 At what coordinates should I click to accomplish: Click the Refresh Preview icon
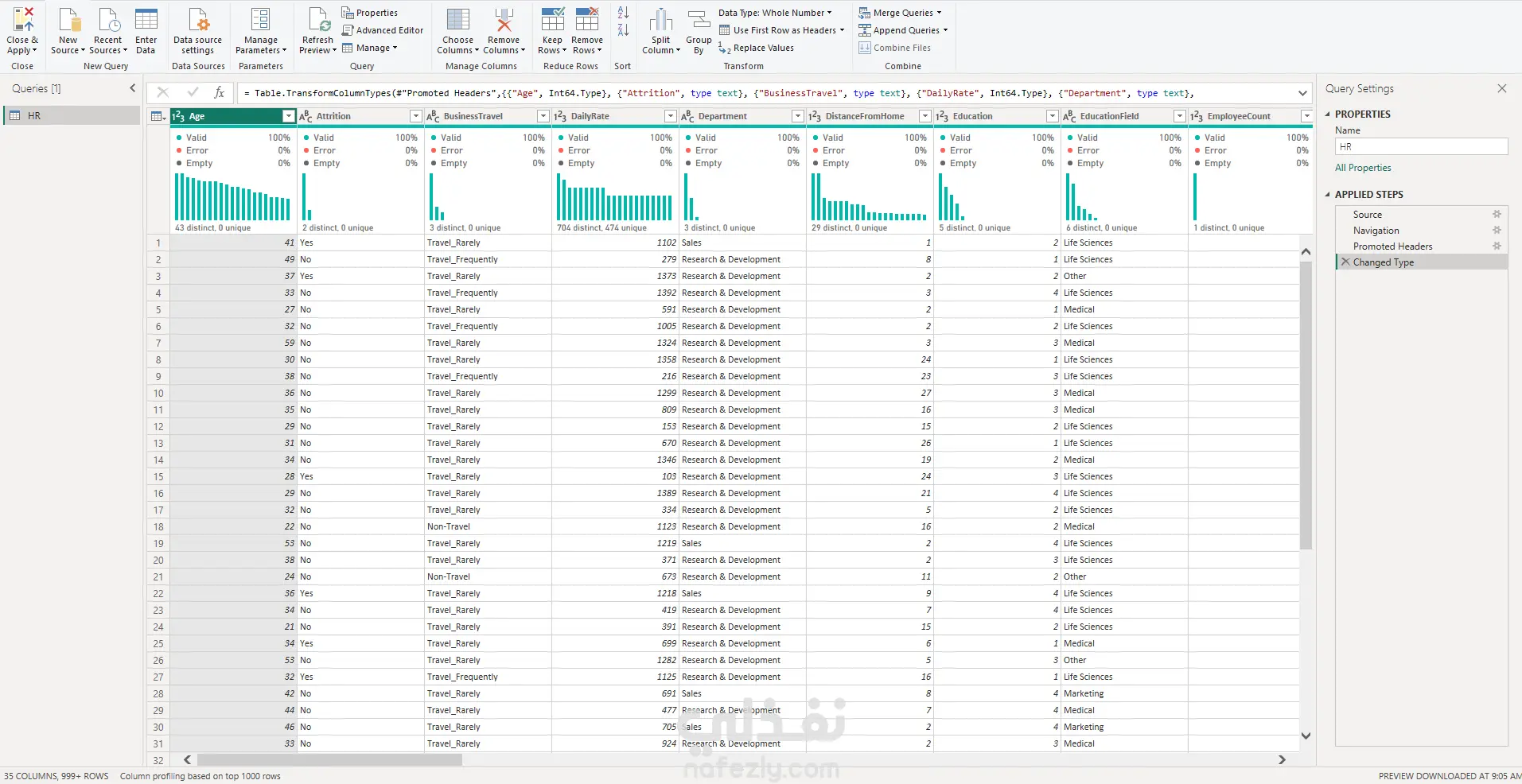pos(318,19)
